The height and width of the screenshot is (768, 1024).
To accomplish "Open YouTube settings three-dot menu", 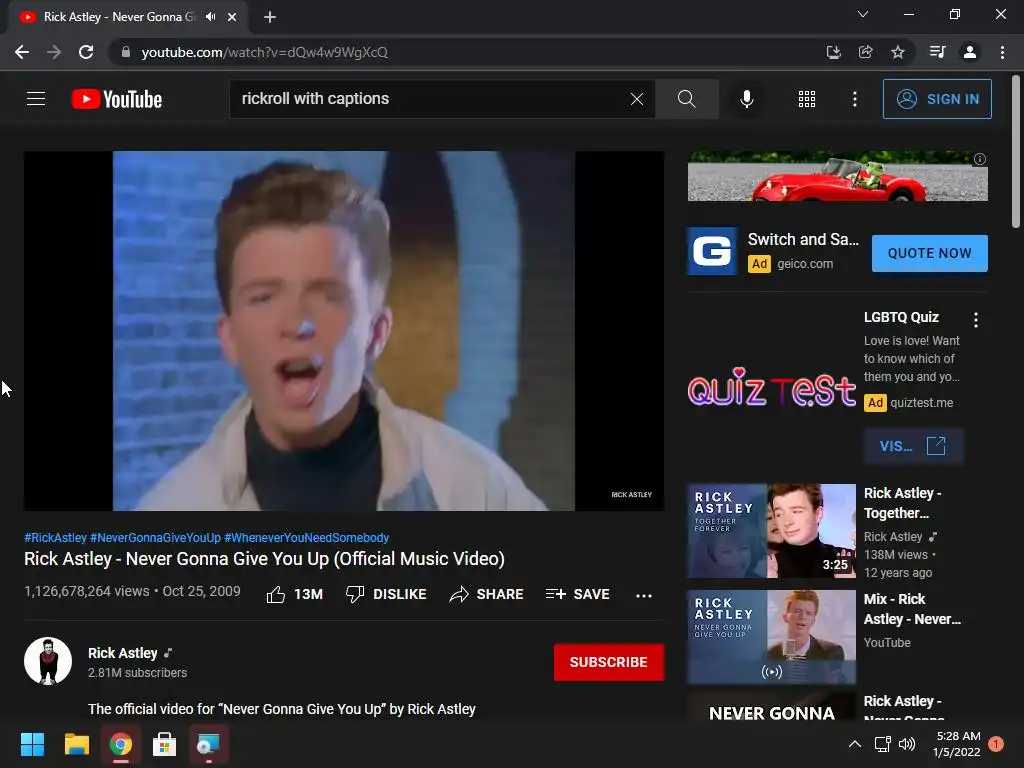I will 854,99.
